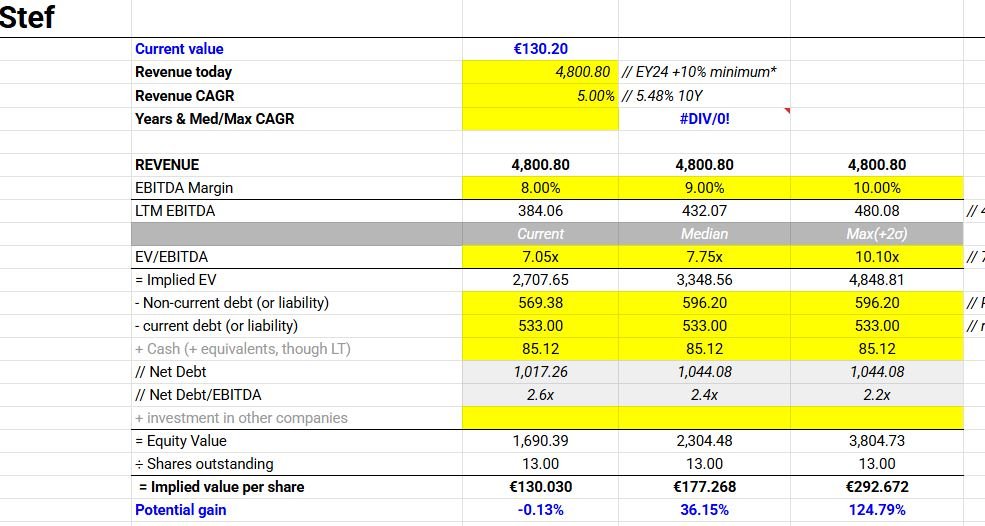
Task: Select the Stef title cell
Action: tap(30, 17)
